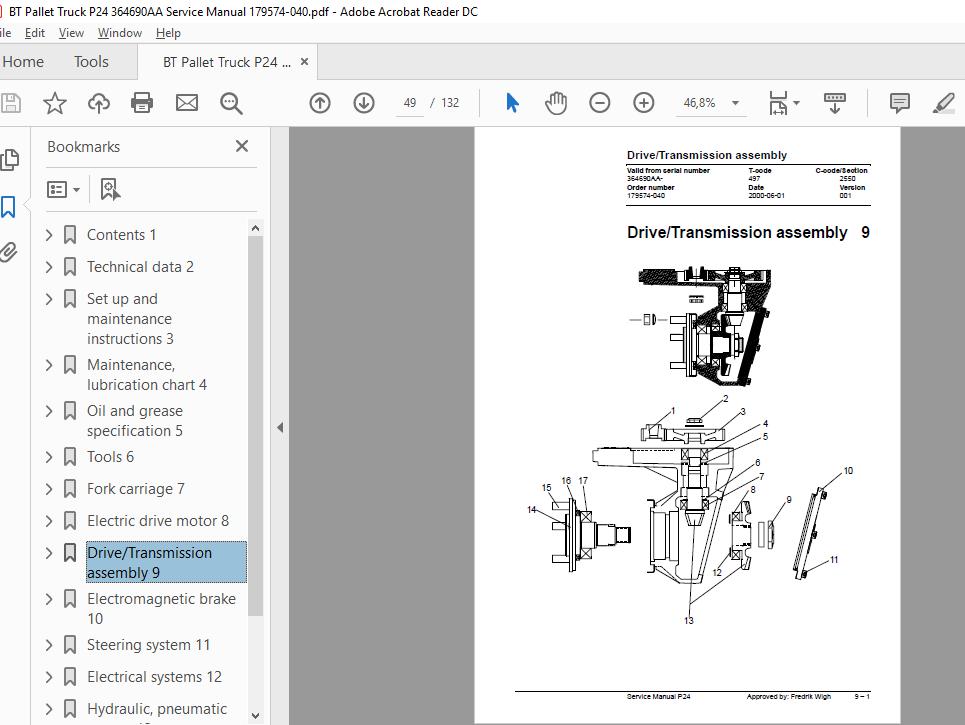This screenshot has width=965, height=725.
Task: Activate the Hand pan tool
Action: coord(556,103)
